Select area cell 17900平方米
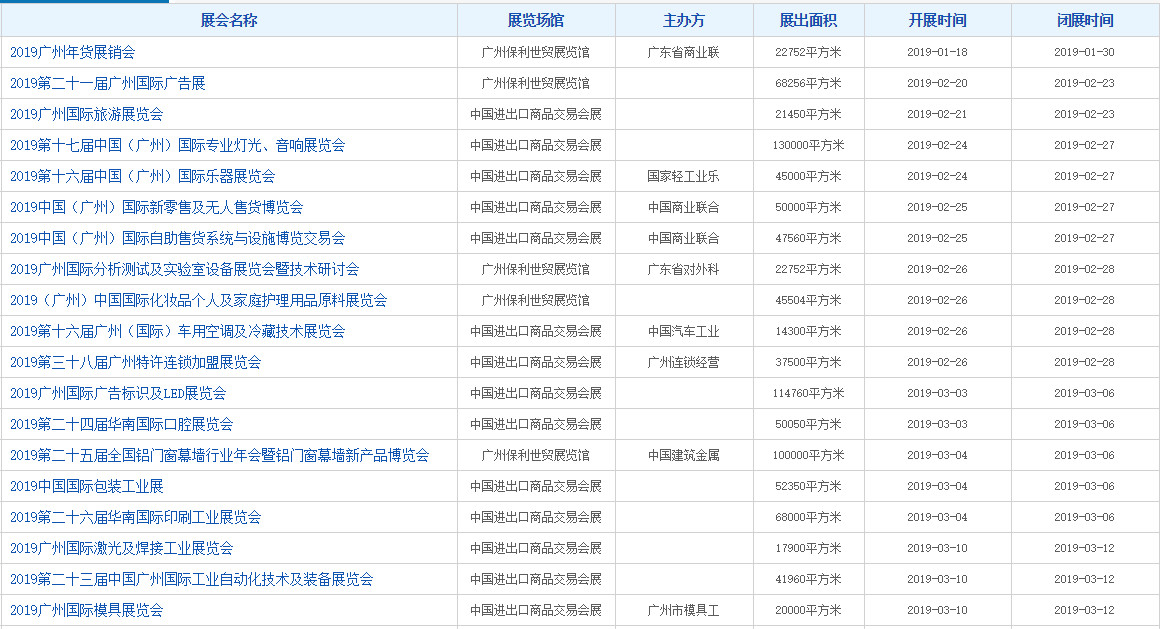 [808, 548]
